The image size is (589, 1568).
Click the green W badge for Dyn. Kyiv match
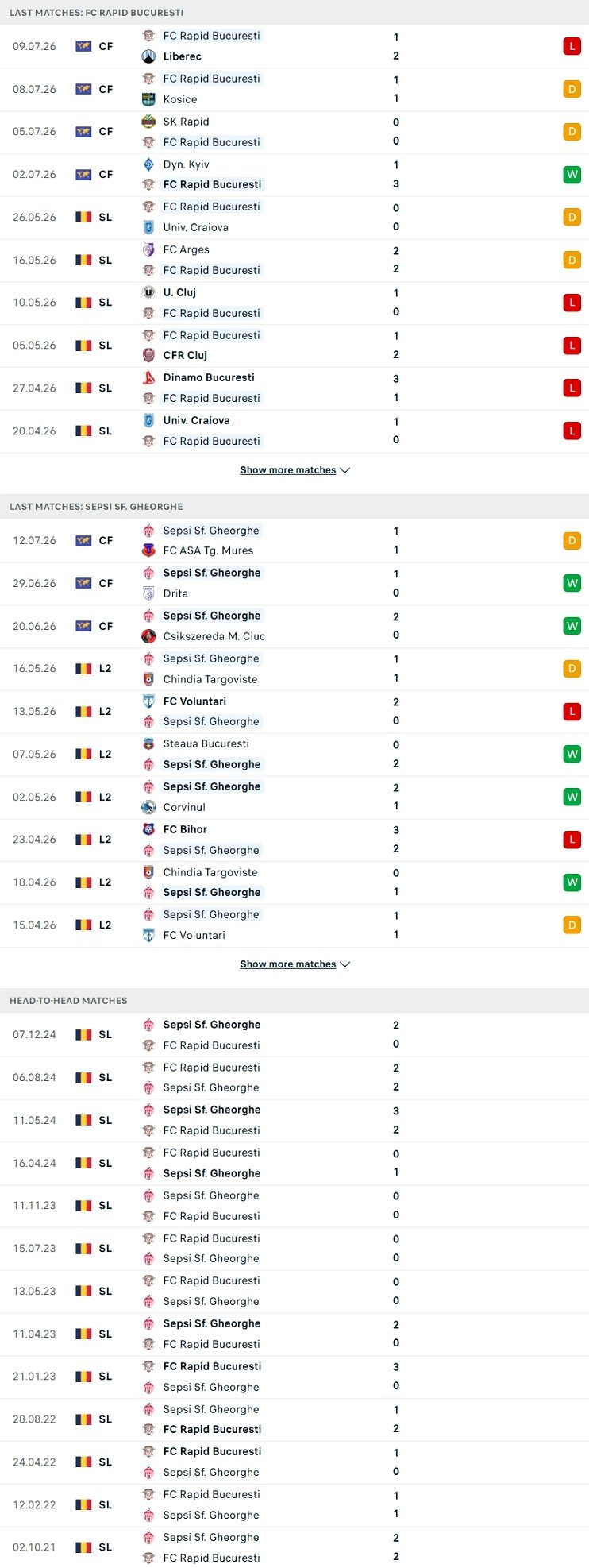(x=572, y=174)
